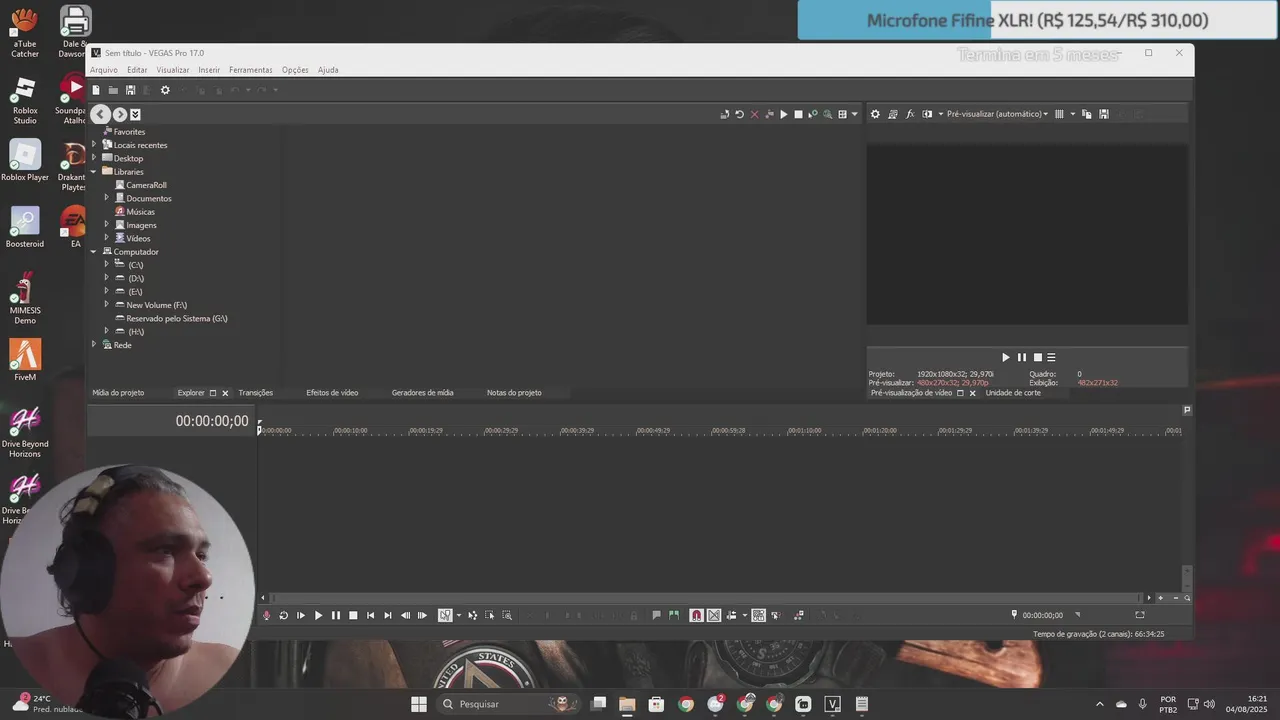
Task: Click the record microphone button in the timeline transport
Action: point(266,615)
